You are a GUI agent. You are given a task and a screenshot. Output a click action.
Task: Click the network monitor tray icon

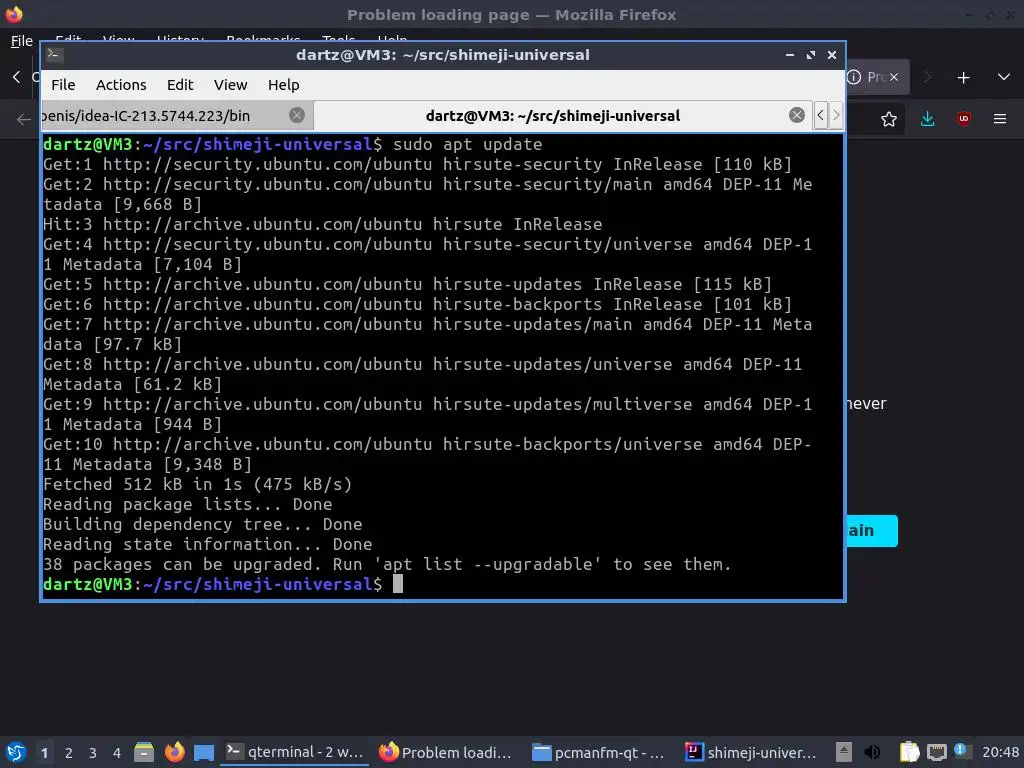coord(936,752)
